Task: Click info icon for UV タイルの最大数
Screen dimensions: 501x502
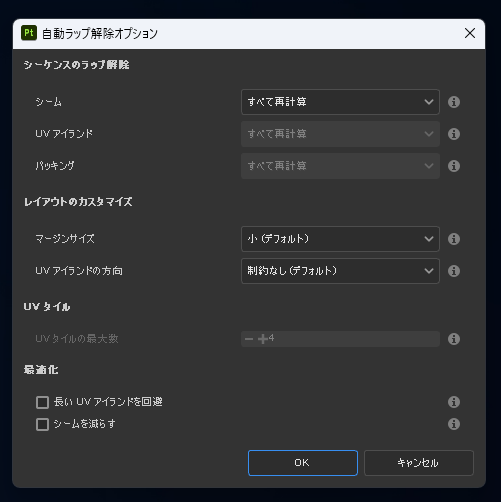Action: 454,339
